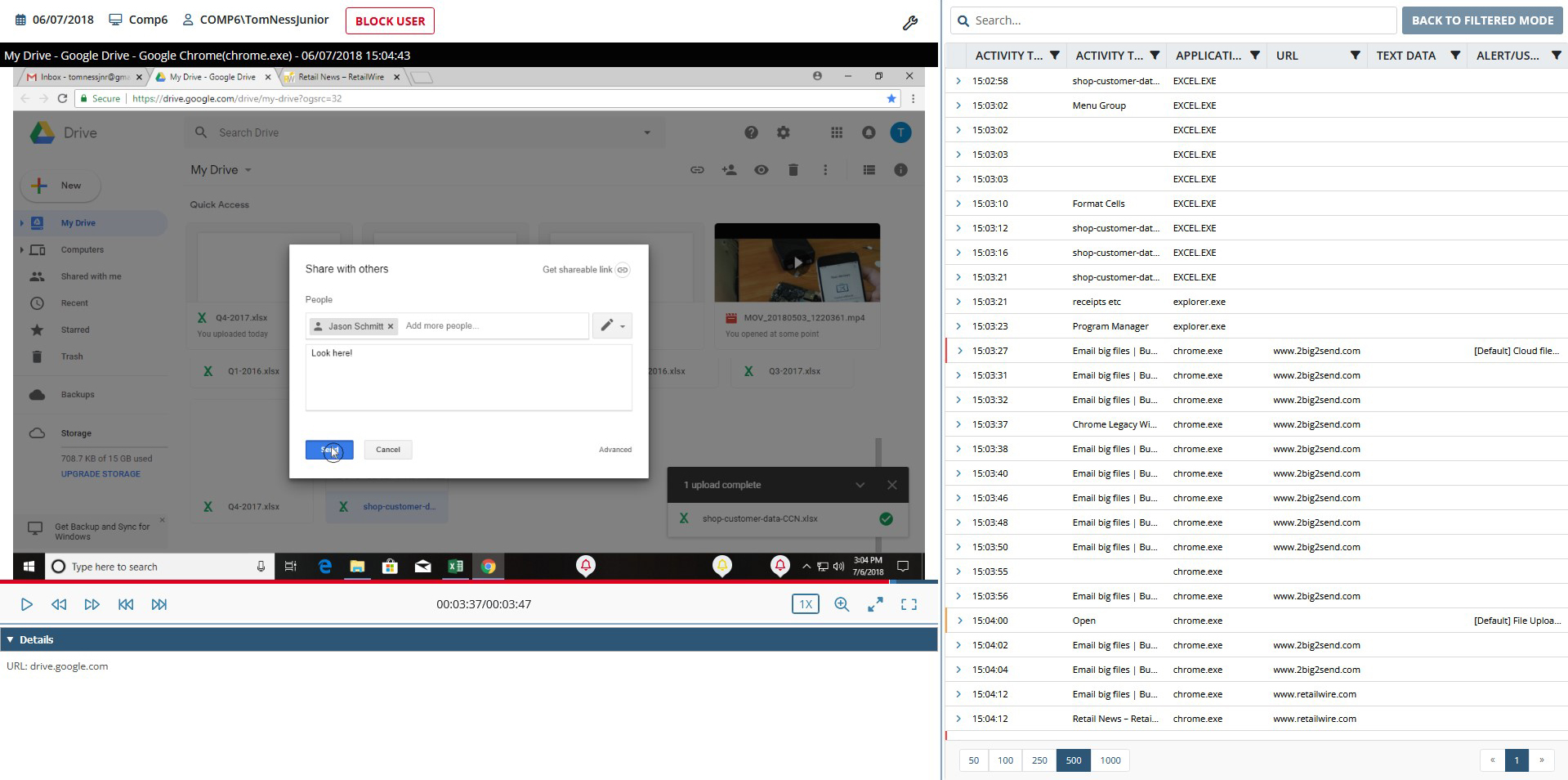
Task: Expand the player with diagonal arrows icon
Action: click(875, 604)
